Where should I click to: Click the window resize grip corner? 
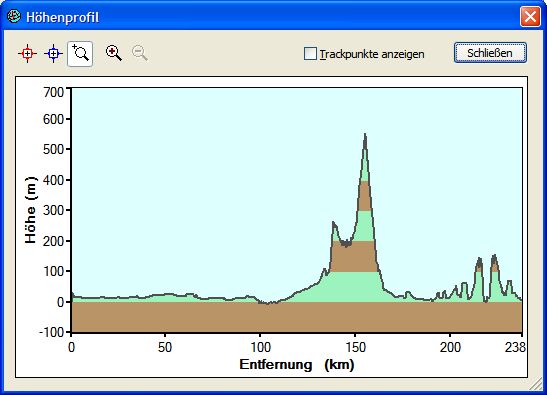pyautogui.click(x=536, y=385)
